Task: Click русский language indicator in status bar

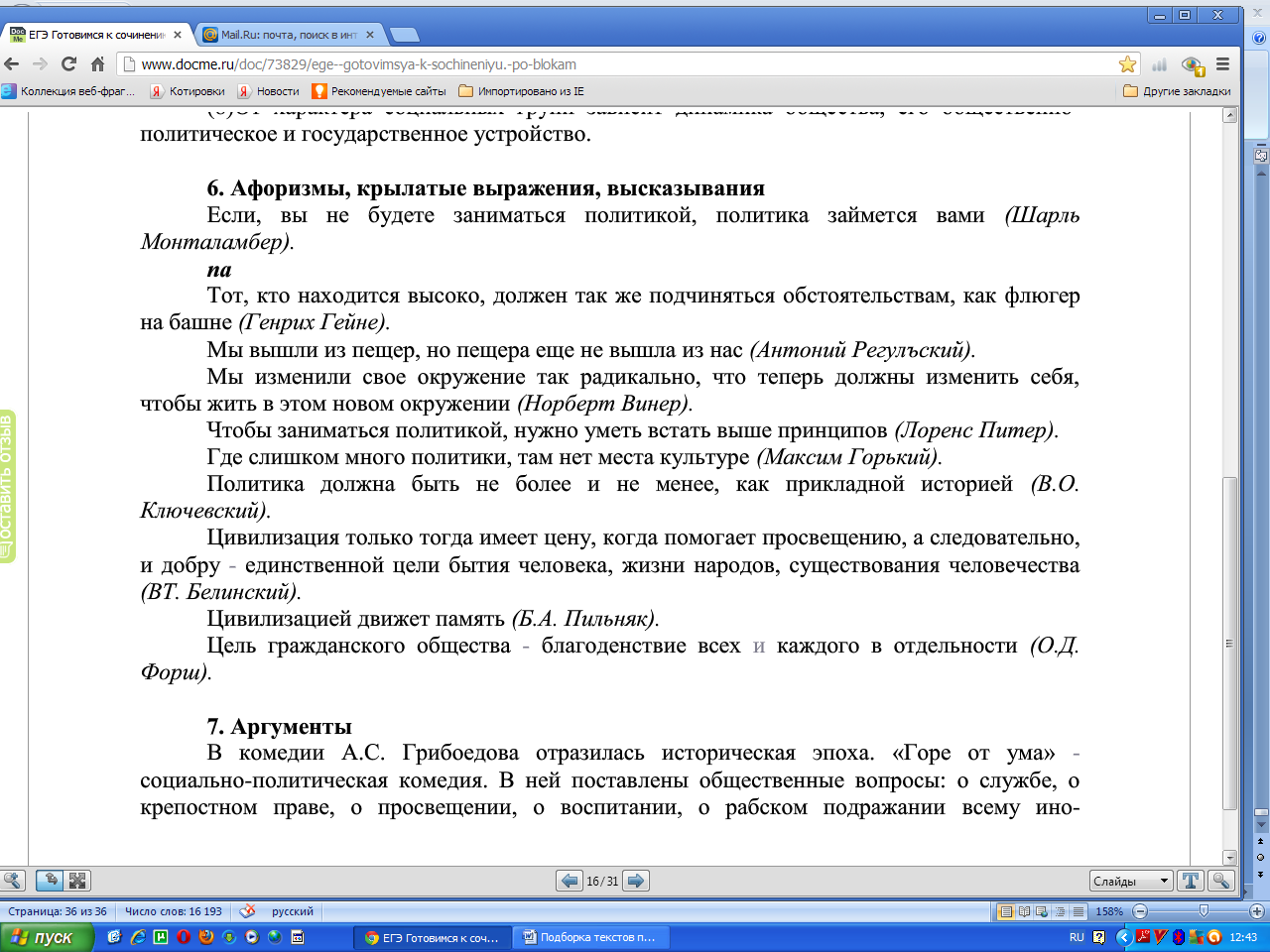Action: [293, 911]
